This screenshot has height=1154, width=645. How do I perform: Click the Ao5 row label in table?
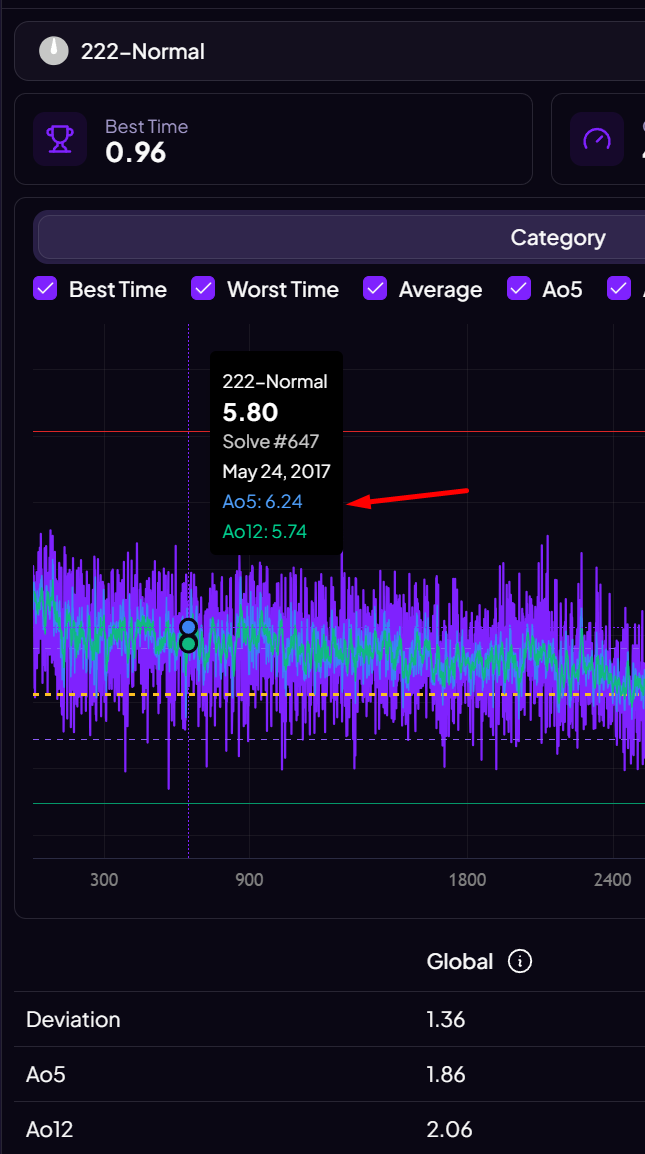(x=46, y=1075)
